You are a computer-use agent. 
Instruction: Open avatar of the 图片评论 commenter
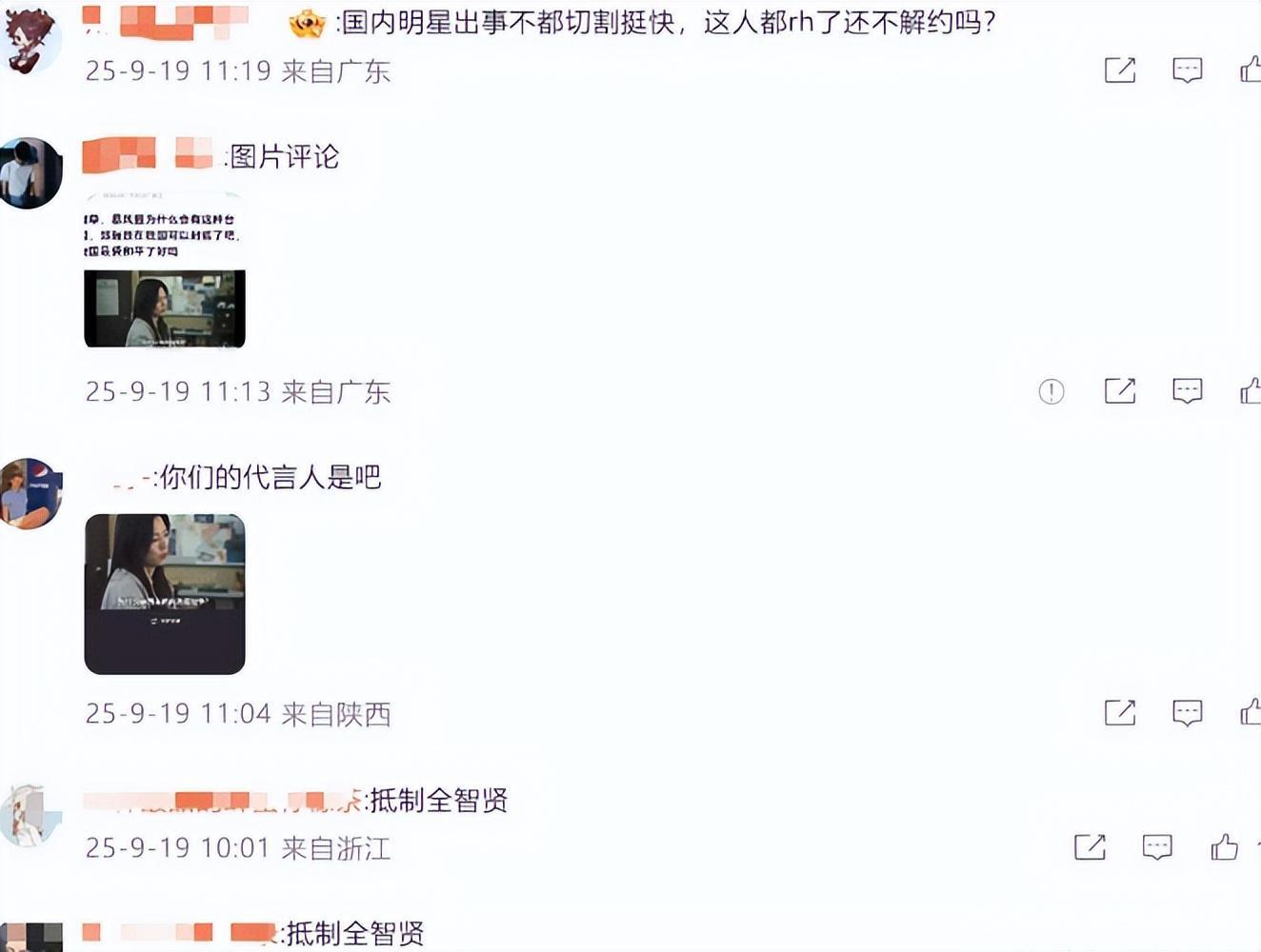pyautogui.click(x=30, y=172)
